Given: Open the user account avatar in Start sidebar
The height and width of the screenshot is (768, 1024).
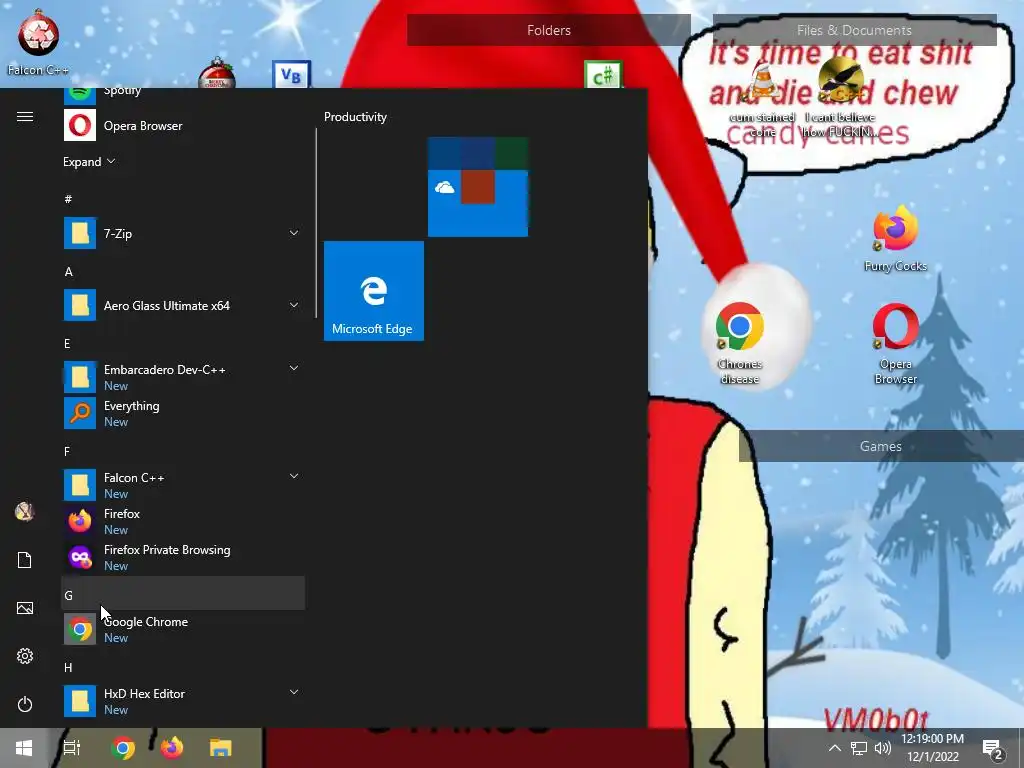Looking at the screenshot, I should (x=25, y=511).
